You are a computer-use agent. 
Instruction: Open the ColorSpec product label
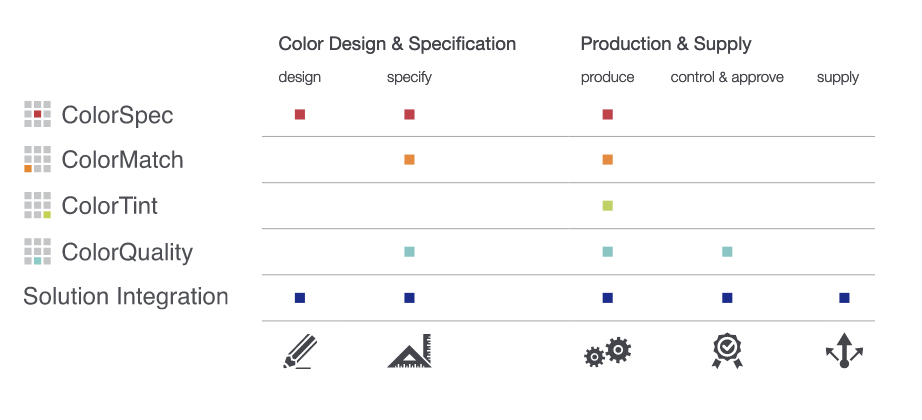pyautogui.click(x=117, y=115)
